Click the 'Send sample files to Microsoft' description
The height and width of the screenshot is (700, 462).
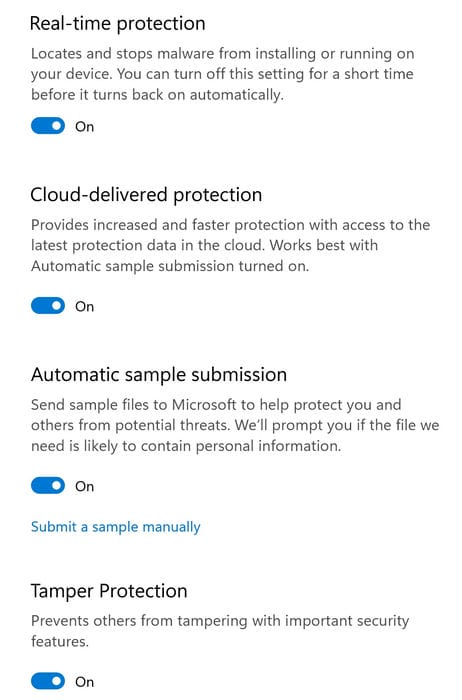pos(235,425)
